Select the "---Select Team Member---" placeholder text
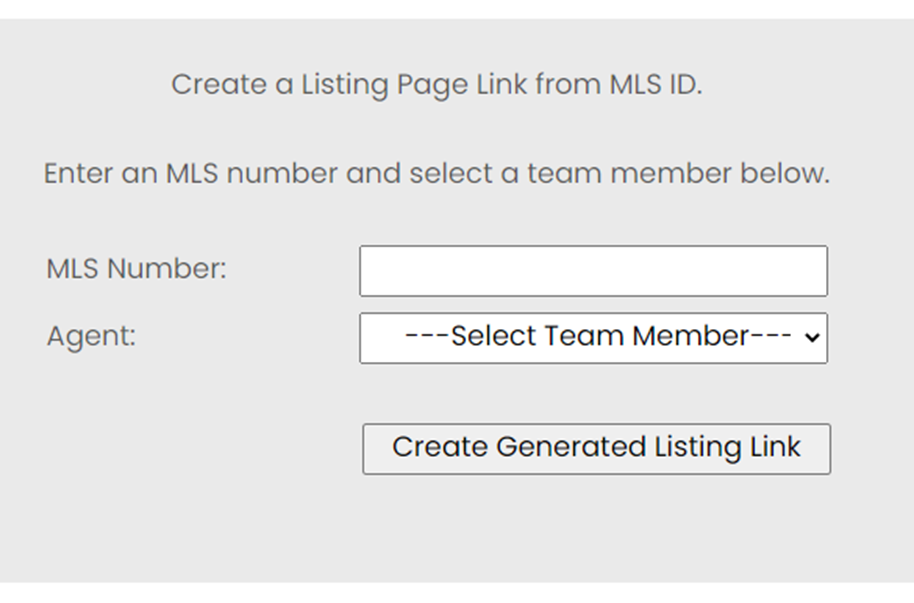 pos(598,336)
